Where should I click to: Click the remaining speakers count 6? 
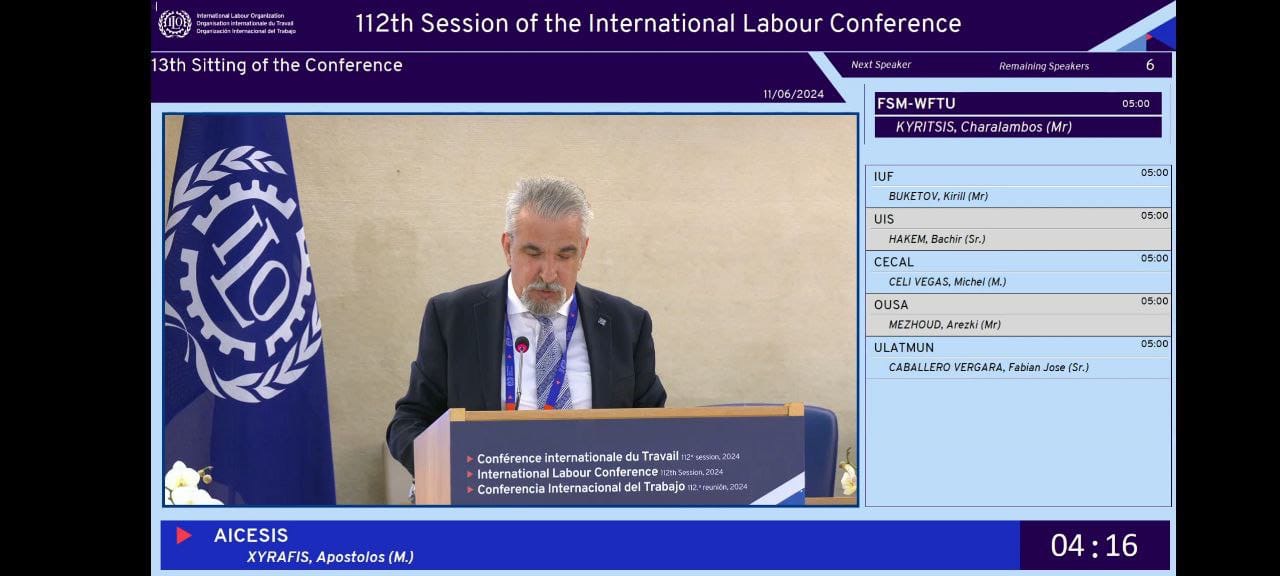[1149, 65]
